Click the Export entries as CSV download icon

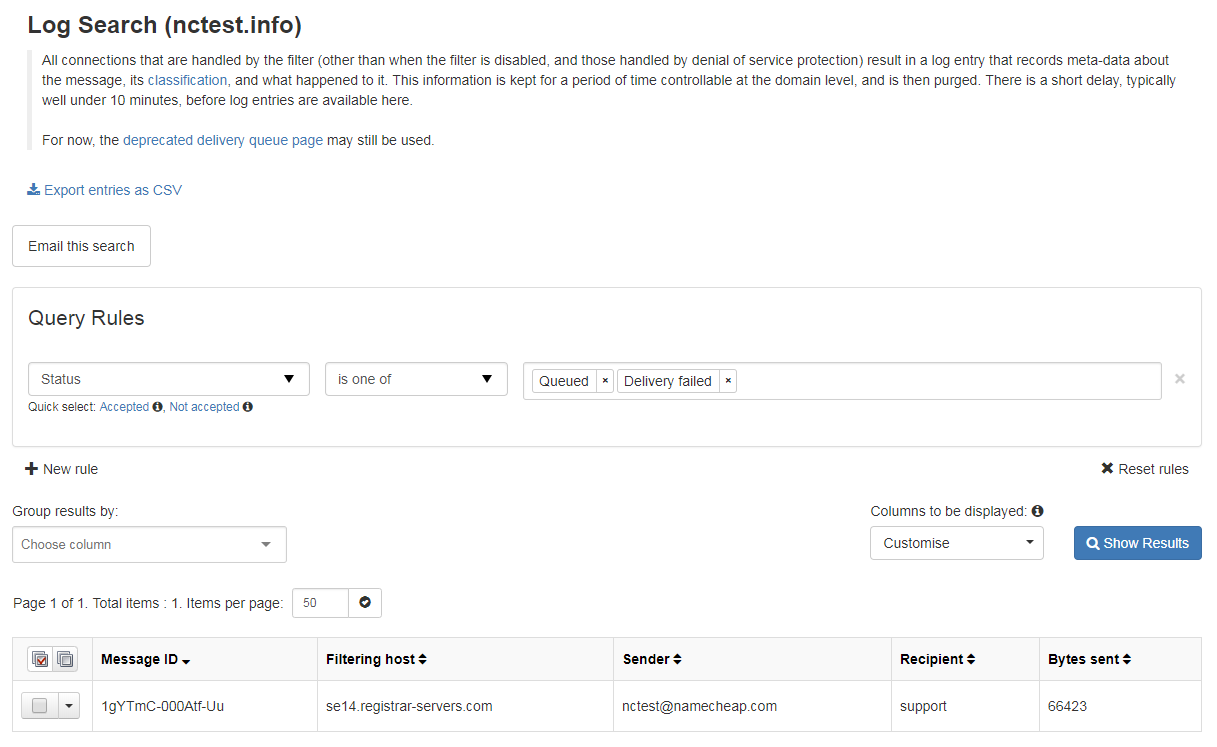click(33, 189)
